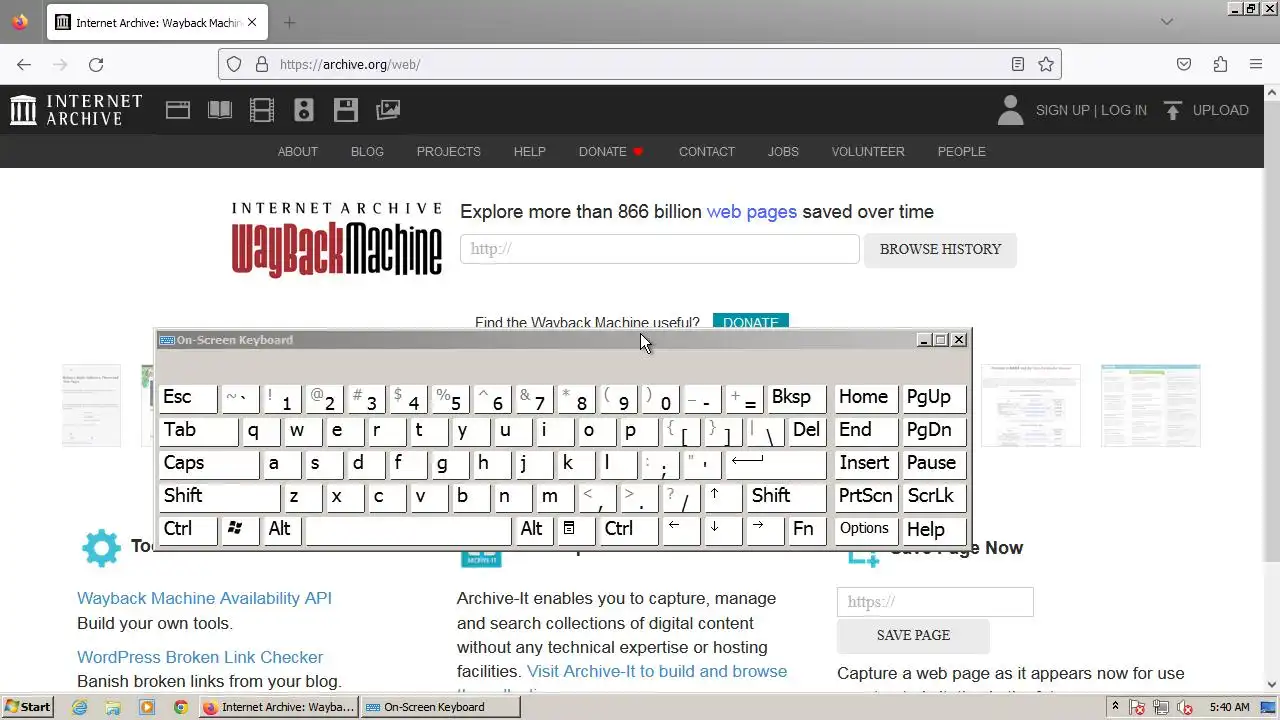Click the Wayback Machine URL search field
This screenshot has height=720, width=1280.
[660, 249]
